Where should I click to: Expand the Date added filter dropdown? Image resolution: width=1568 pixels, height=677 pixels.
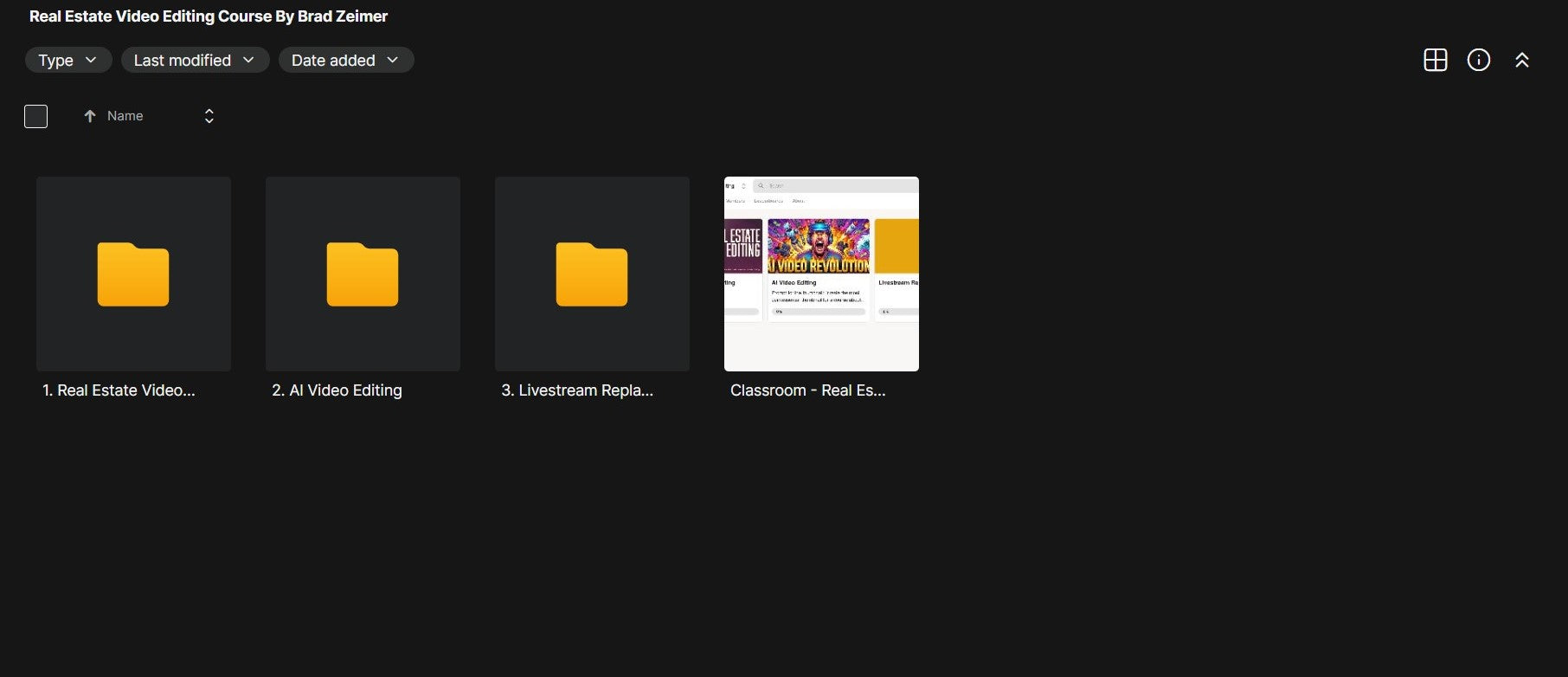click(x=346, y=60)
